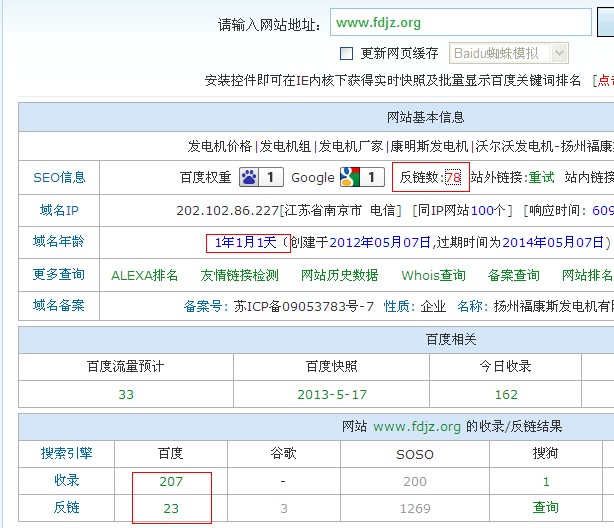Screen dimensions: 614x528
Task: Click the ICP number 苏ICP备09053783号-7
Action: (304, 306)
